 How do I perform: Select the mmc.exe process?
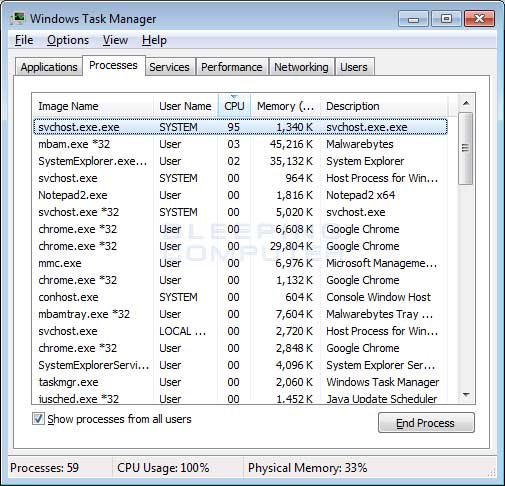tap(240, 263)
